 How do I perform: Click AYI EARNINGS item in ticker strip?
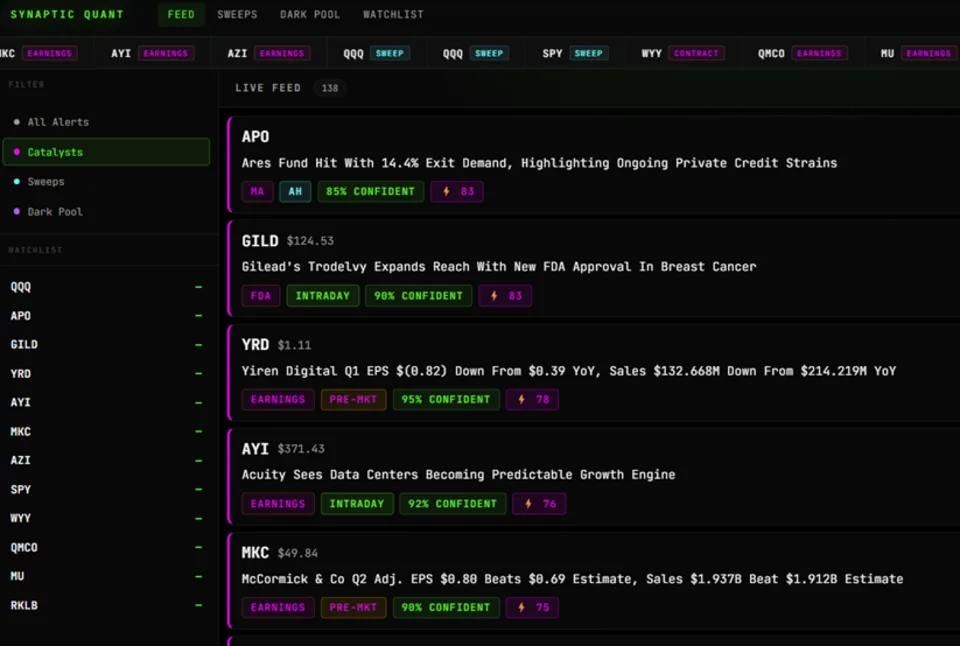152,53
